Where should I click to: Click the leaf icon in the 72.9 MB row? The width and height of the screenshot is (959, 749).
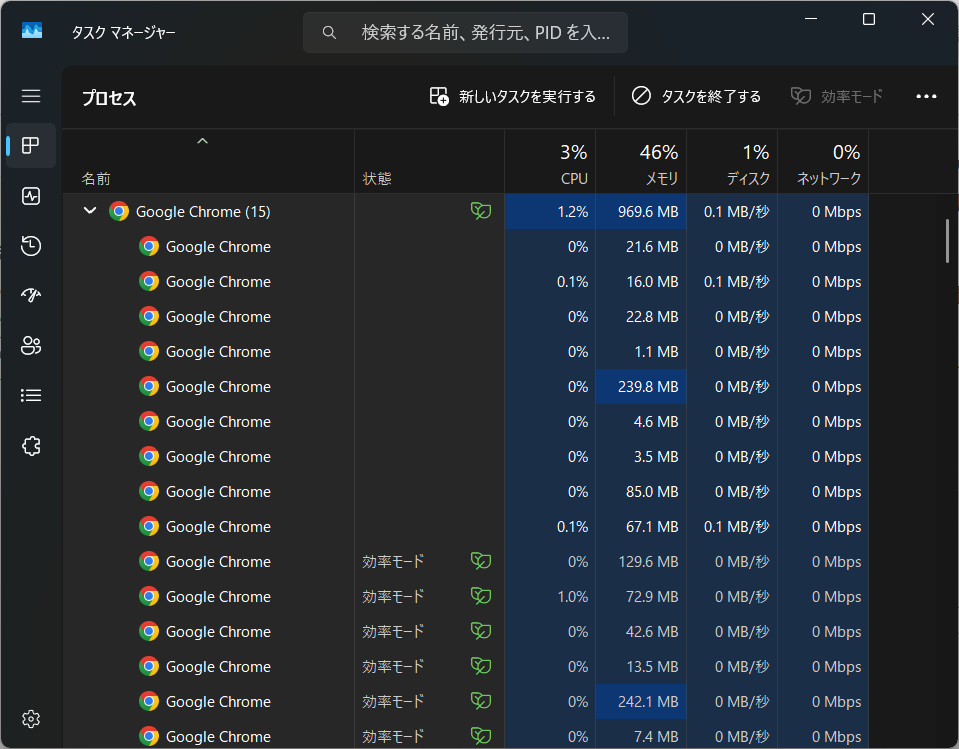(x=481, y=596)
